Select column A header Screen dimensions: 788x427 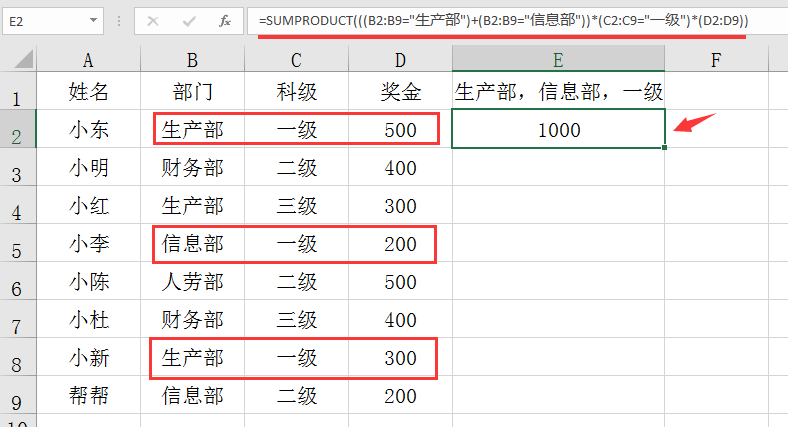[88, 59]
